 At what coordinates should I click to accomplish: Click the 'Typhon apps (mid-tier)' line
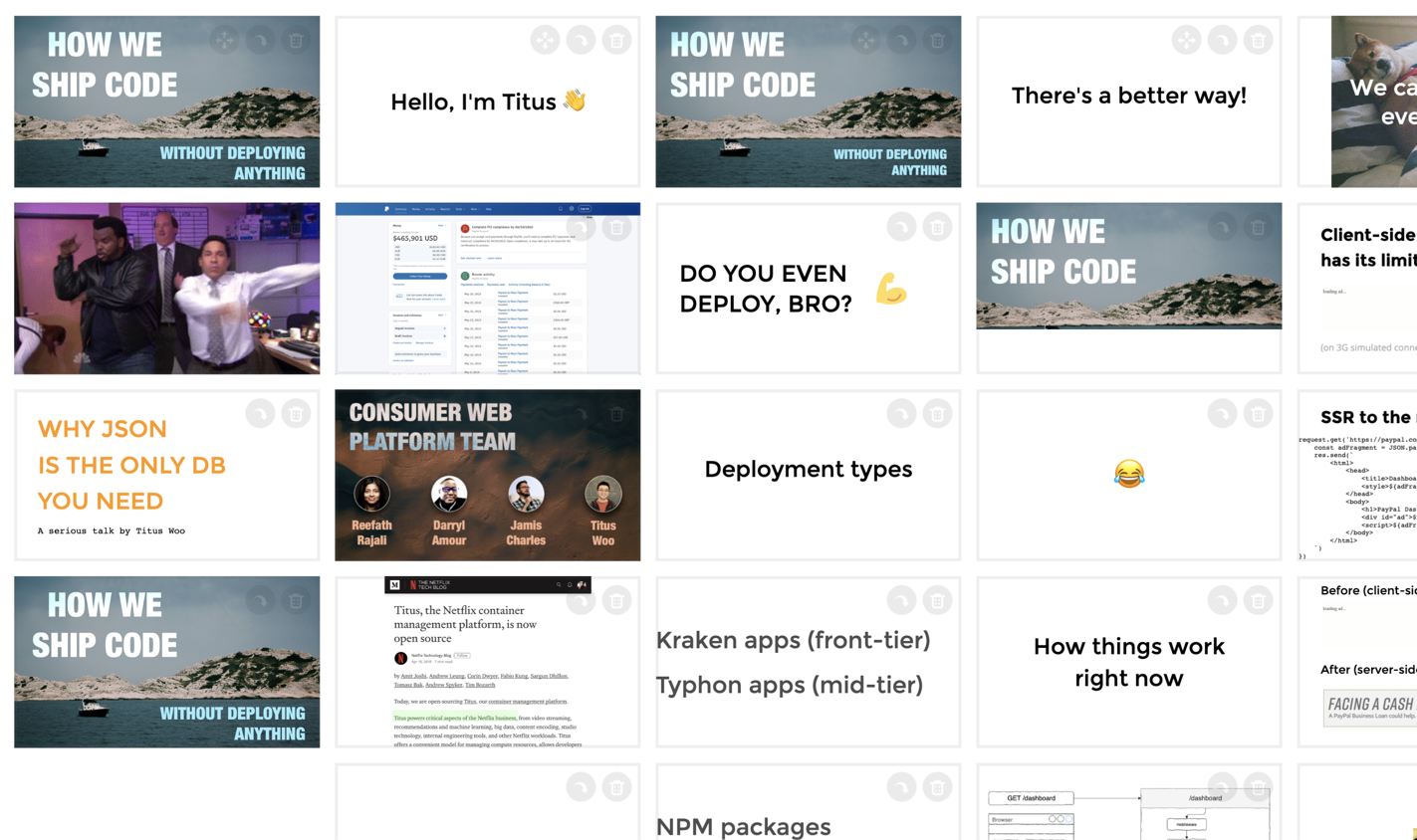tap(790, 685)
